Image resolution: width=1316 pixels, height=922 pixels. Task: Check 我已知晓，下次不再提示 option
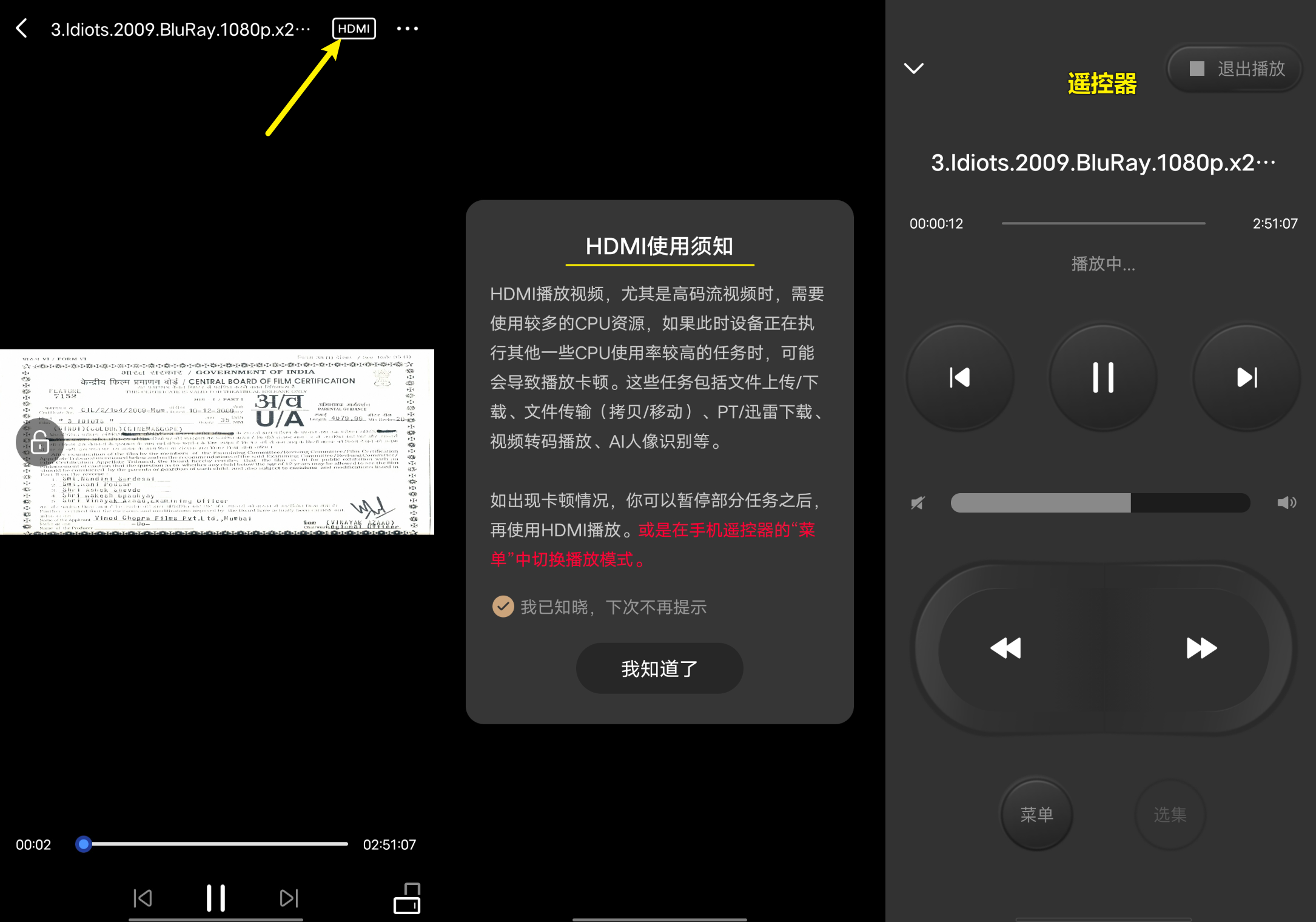(503, 606)
